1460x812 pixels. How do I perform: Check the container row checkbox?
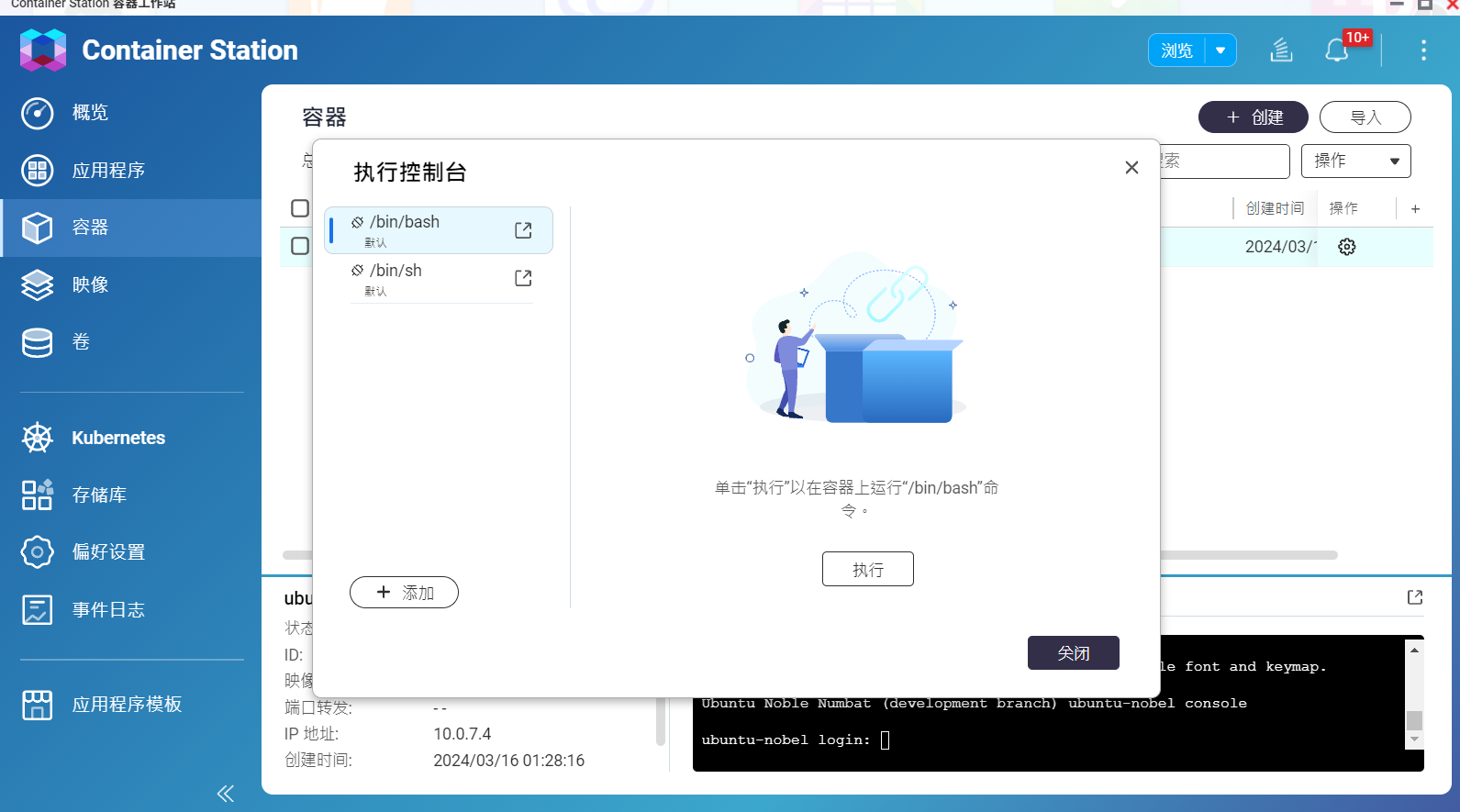click(300, 246)
